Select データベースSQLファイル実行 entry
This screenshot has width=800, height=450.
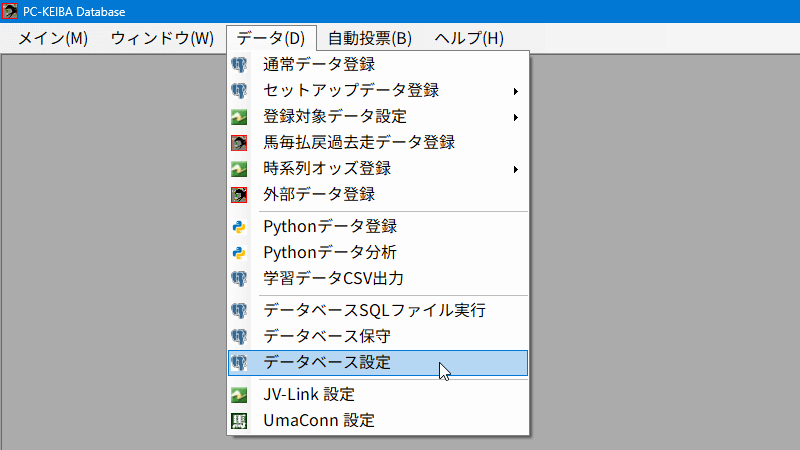click(378, 311)
